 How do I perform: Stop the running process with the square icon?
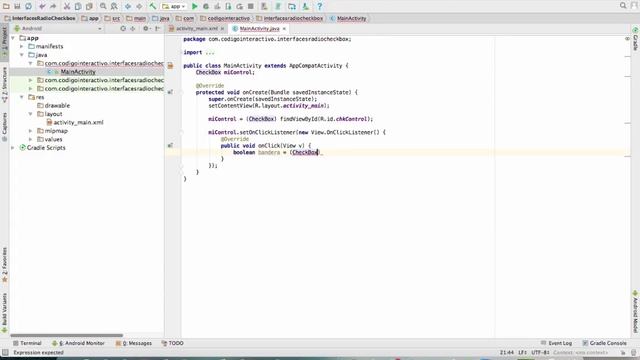click(251, 6)
